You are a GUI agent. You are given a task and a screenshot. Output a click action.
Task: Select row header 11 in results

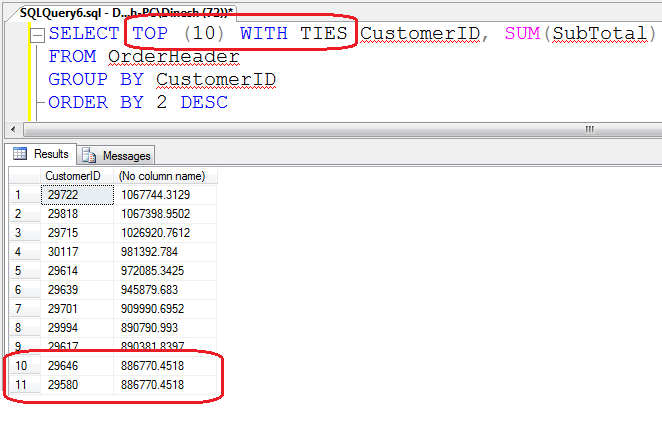pos(25,385)
